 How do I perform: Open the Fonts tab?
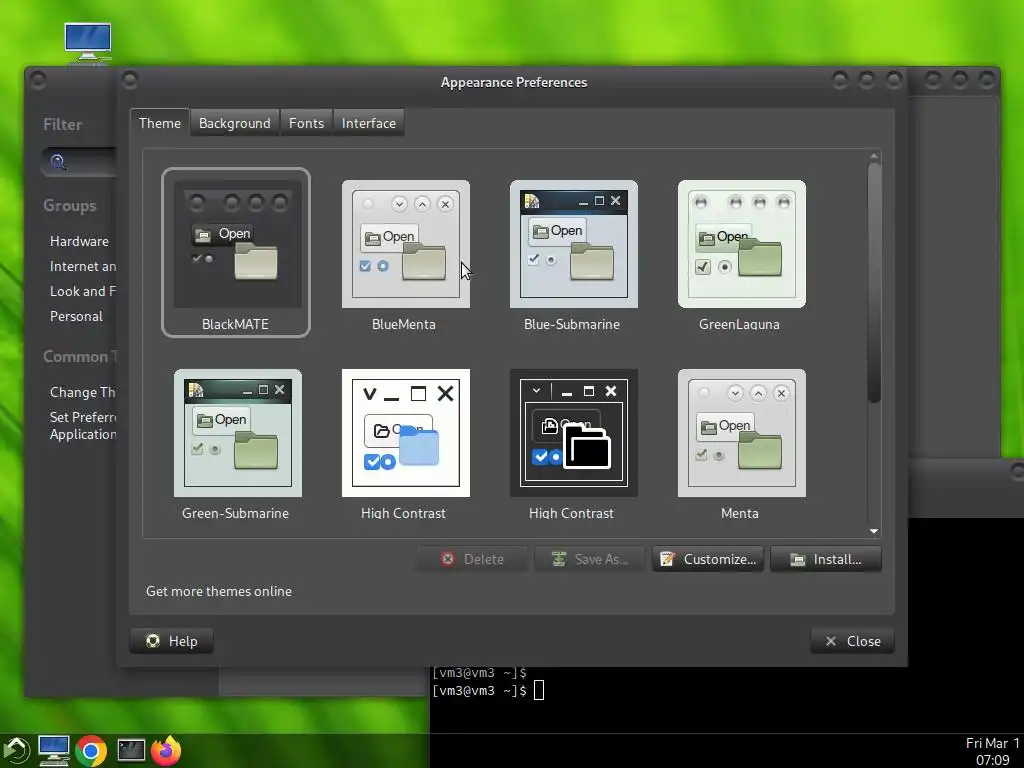(x=306, y=123)
